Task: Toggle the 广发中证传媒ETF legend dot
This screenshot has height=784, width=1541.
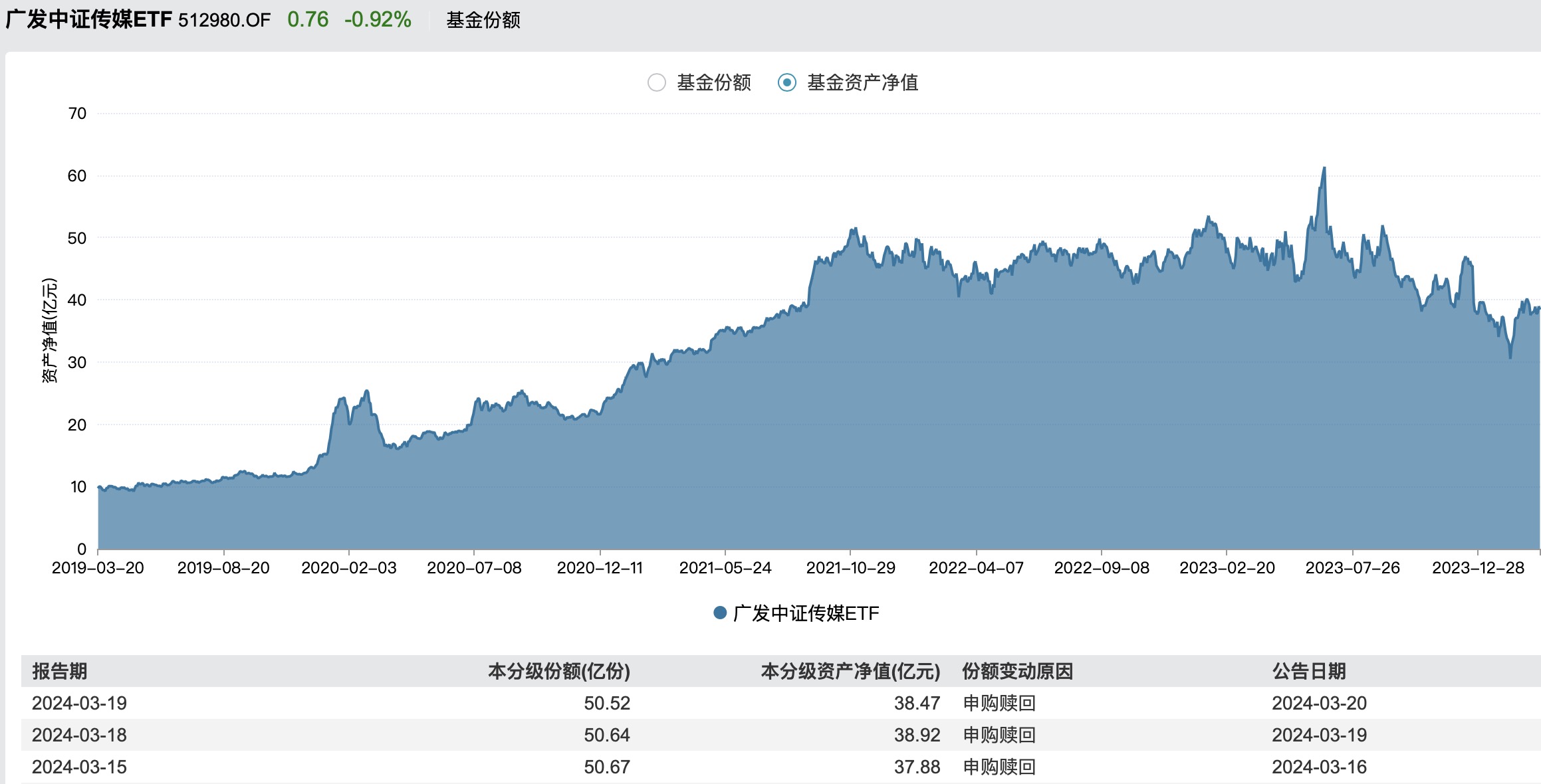Action: (720, 613)
